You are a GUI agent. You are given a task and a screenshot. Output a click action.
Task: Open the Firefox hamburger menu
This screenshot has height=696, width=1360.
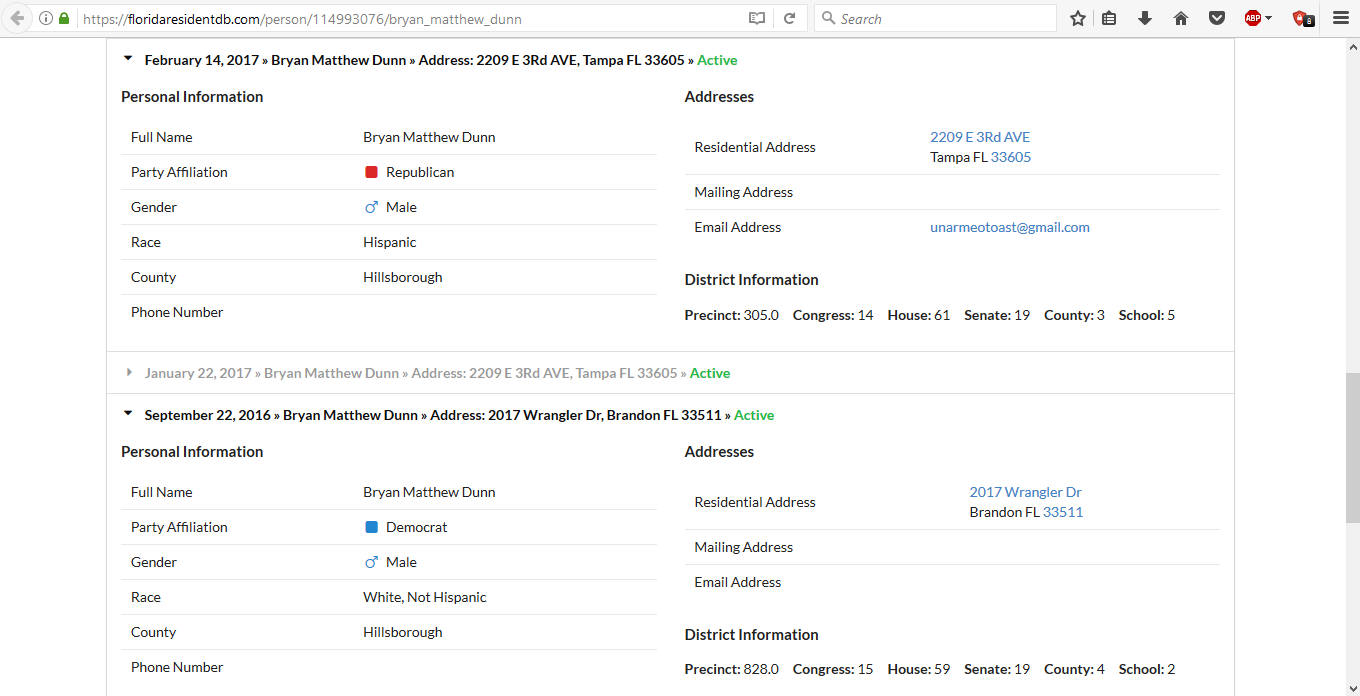[x=1341, y=18]
